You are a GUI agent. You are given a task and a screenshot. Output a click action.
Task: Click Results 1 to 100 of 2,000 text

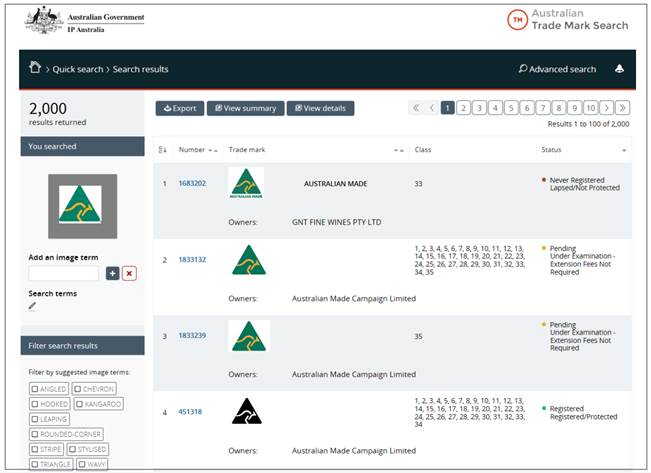[x=588, y=124]
